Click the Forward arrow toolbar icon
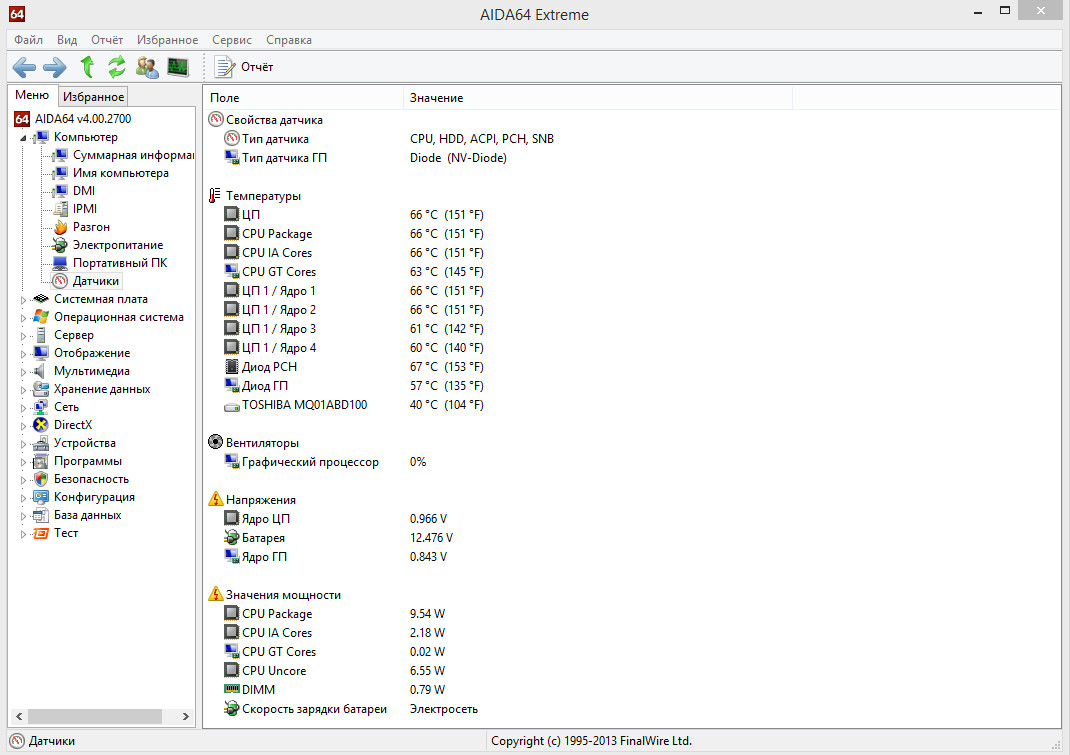Screen dimensions: 1070x755 55,67
